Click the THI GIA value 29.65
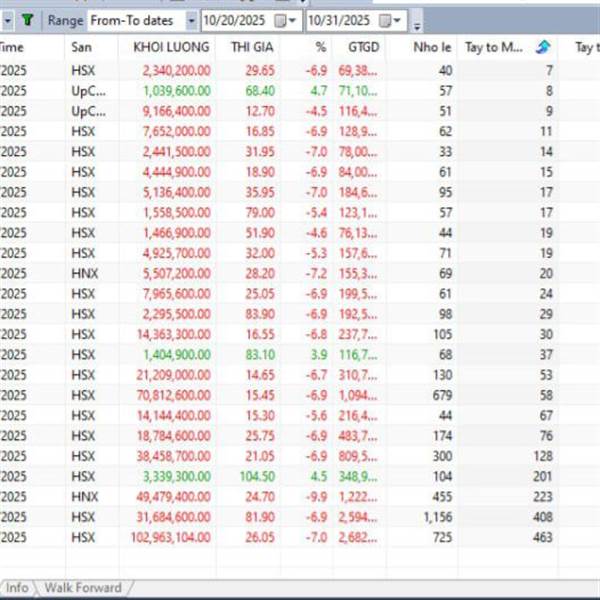The height and width of the screenshot is (600, 600). click(x=260, y=70)
